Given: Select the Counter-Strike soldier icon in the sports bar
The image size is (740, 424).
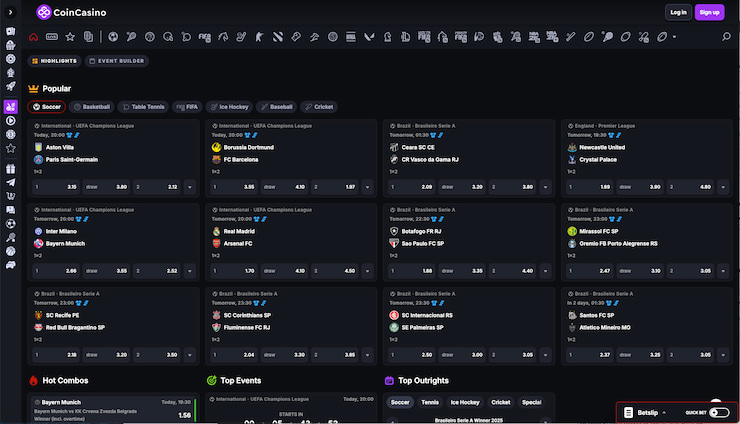Looking at the screenshot, I should click(260, 37).
